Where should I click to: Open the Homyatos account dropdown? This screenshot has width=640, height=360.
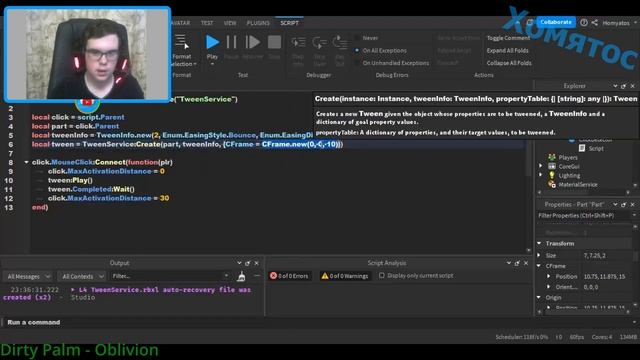click(x=635, y=23)
